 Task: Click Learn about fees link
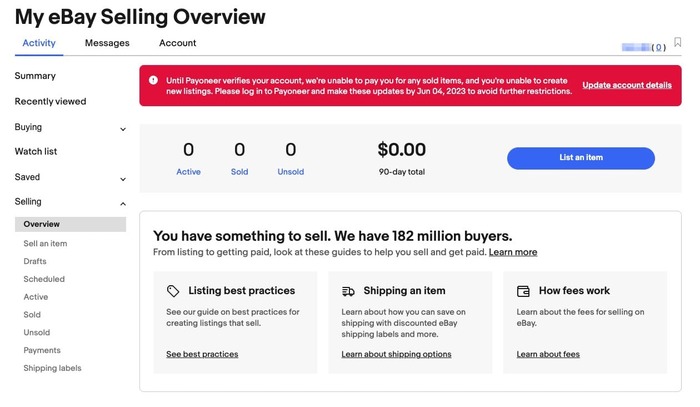click(548, 354)
